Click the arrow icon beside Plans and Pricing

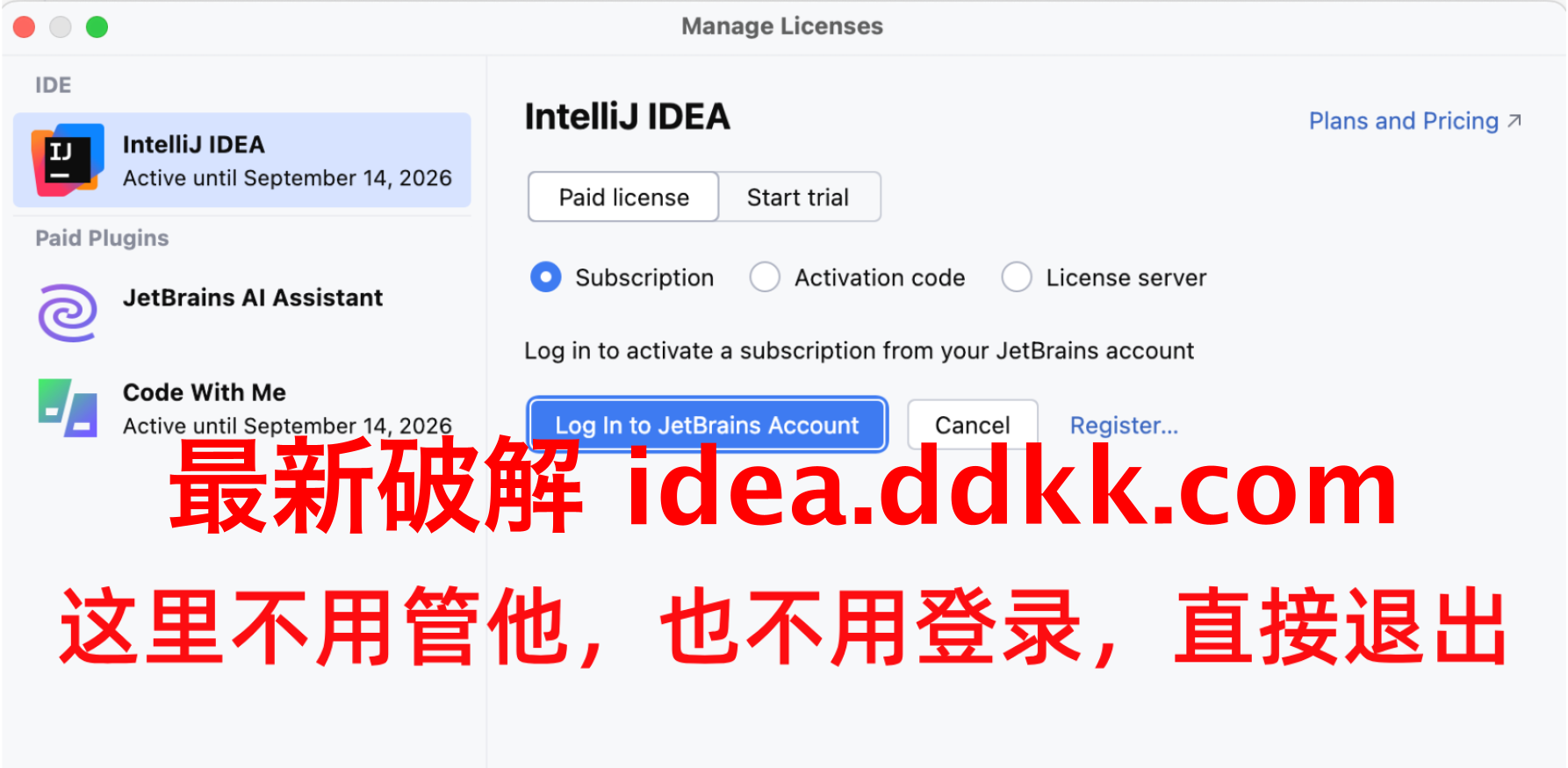[1514, 121]
